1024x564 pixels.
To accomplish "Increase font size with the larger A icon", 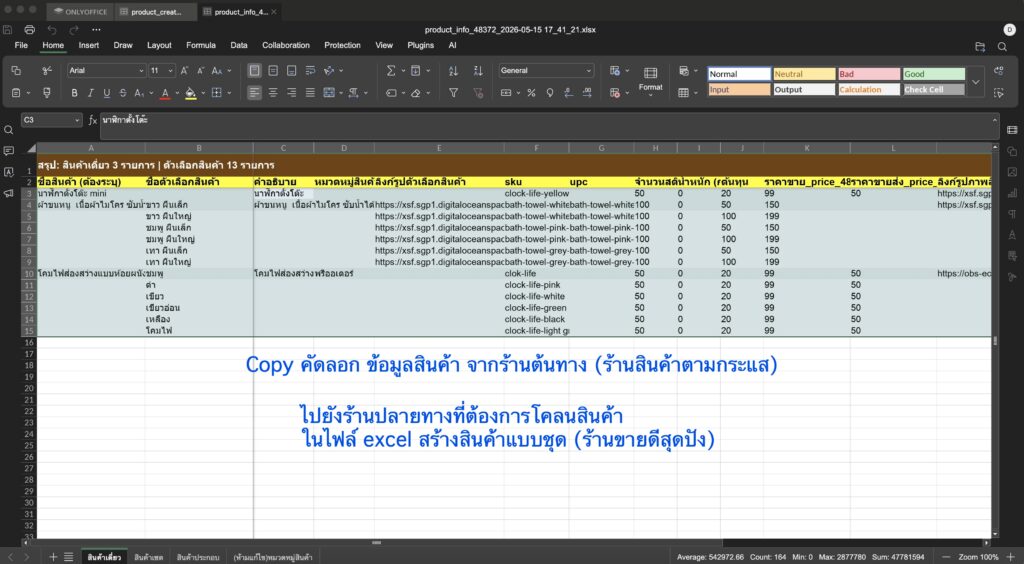I will point(184,70).
